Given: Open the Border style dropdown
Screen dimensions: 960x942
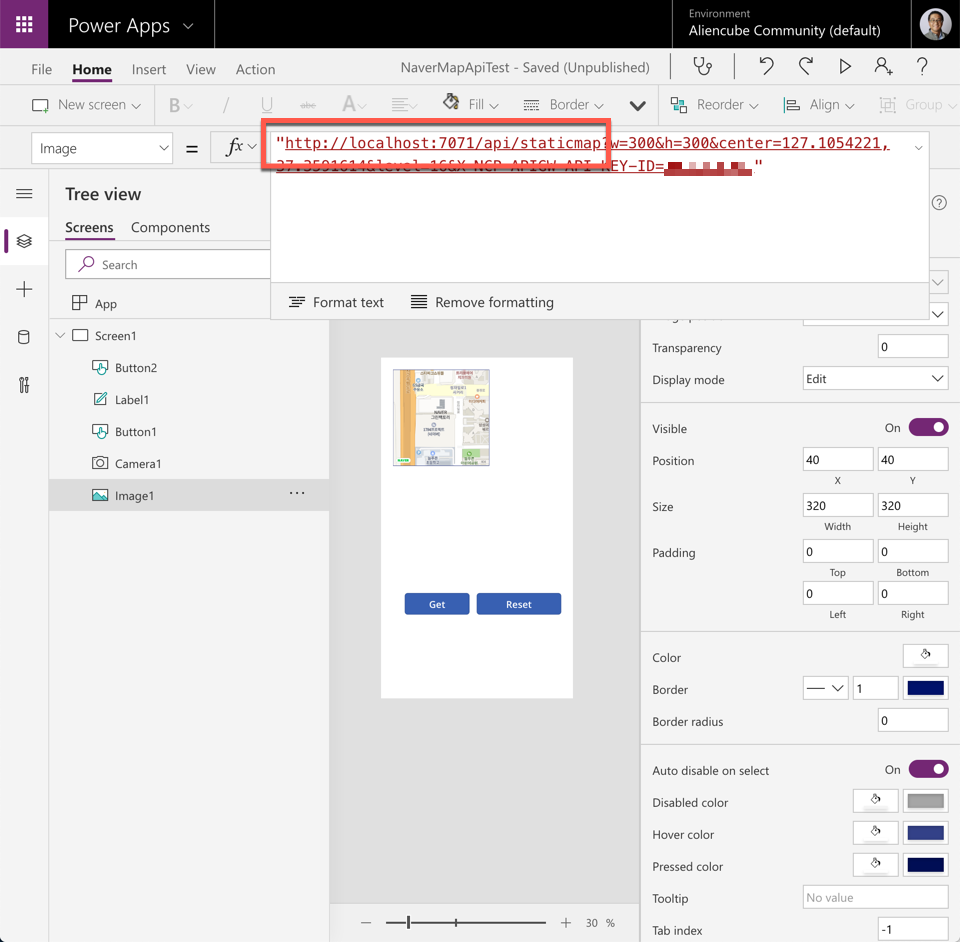Looking at the screenshot, I should pyautogui.click(x=825, y=688).
